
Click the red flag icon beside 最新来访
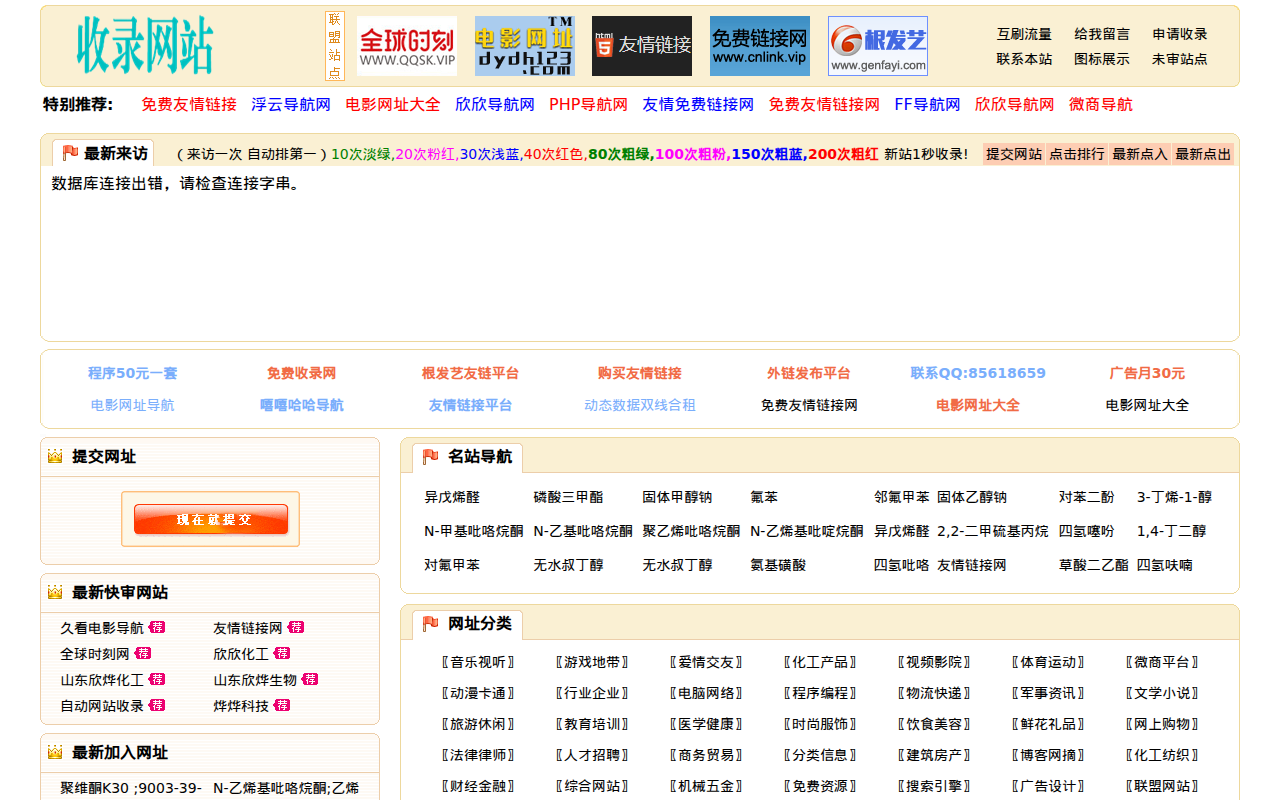coord(70,153)
